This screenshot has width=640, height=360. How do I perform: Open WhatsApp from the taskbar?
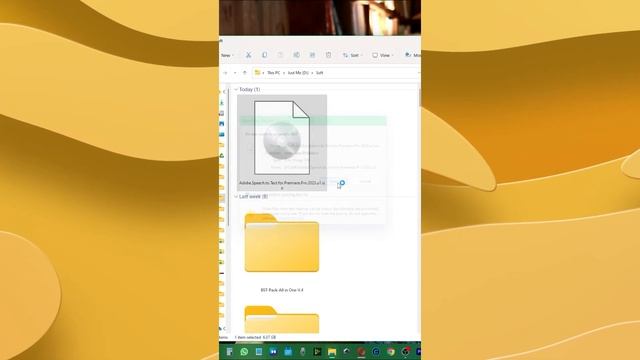pos(244,351)
